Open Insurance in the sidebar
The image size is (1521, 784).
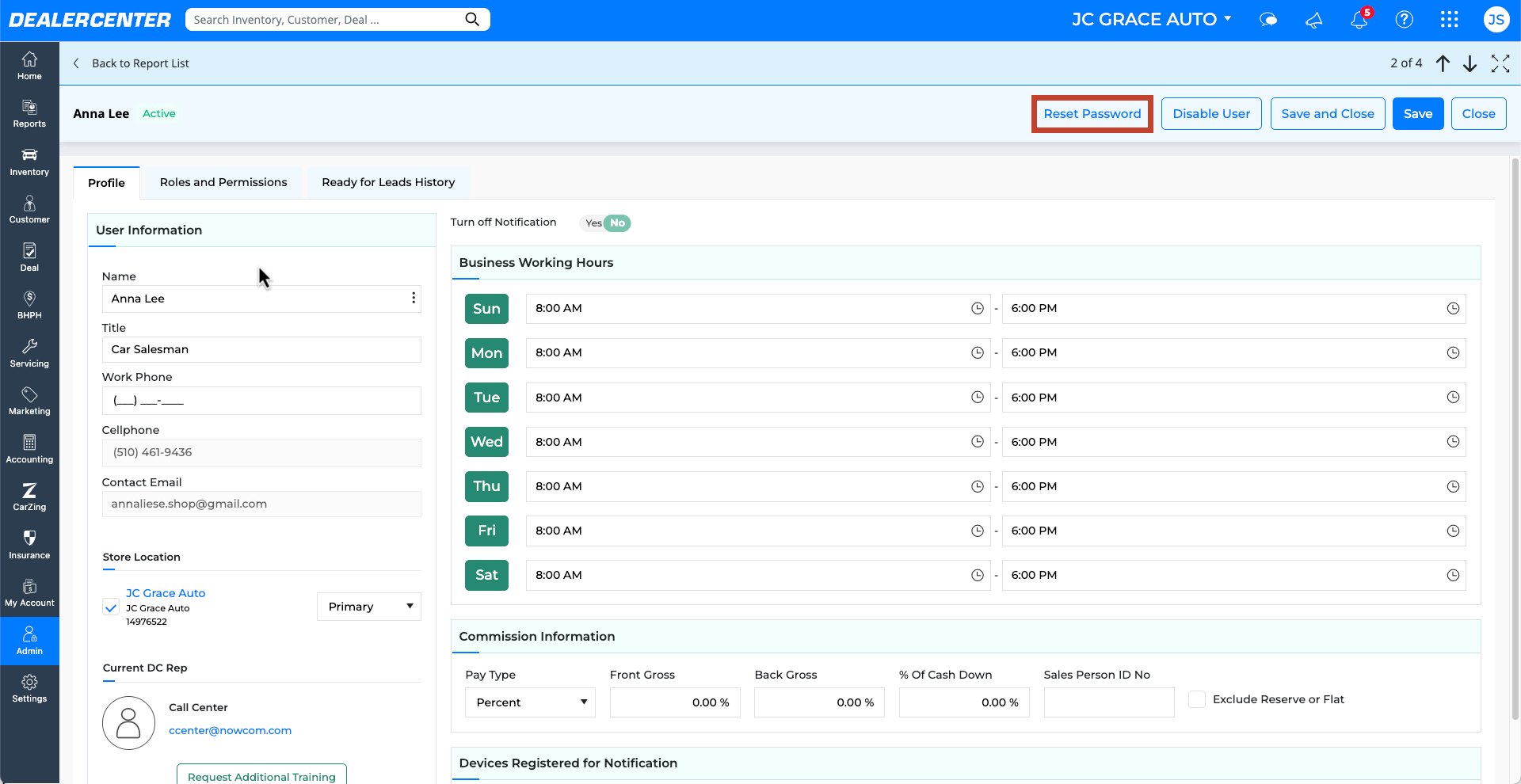(29, 545)
